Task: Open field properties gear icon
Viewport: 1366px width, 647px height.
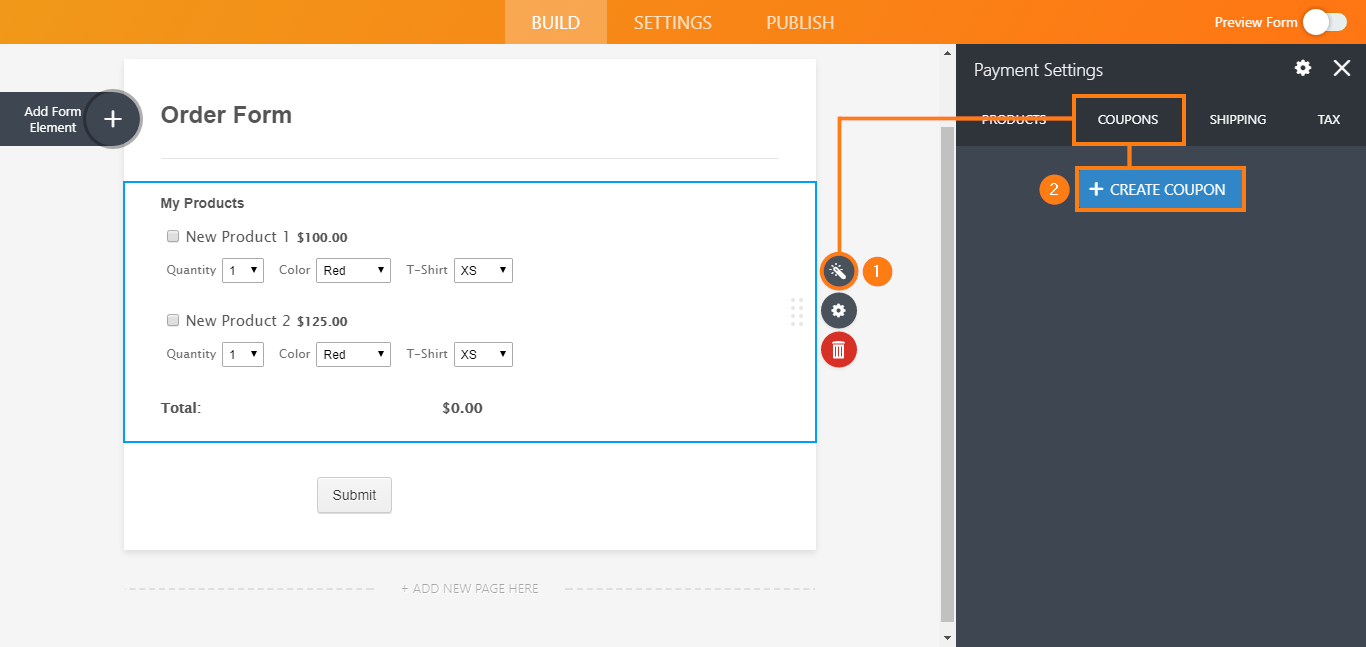Action: [838, 311]
